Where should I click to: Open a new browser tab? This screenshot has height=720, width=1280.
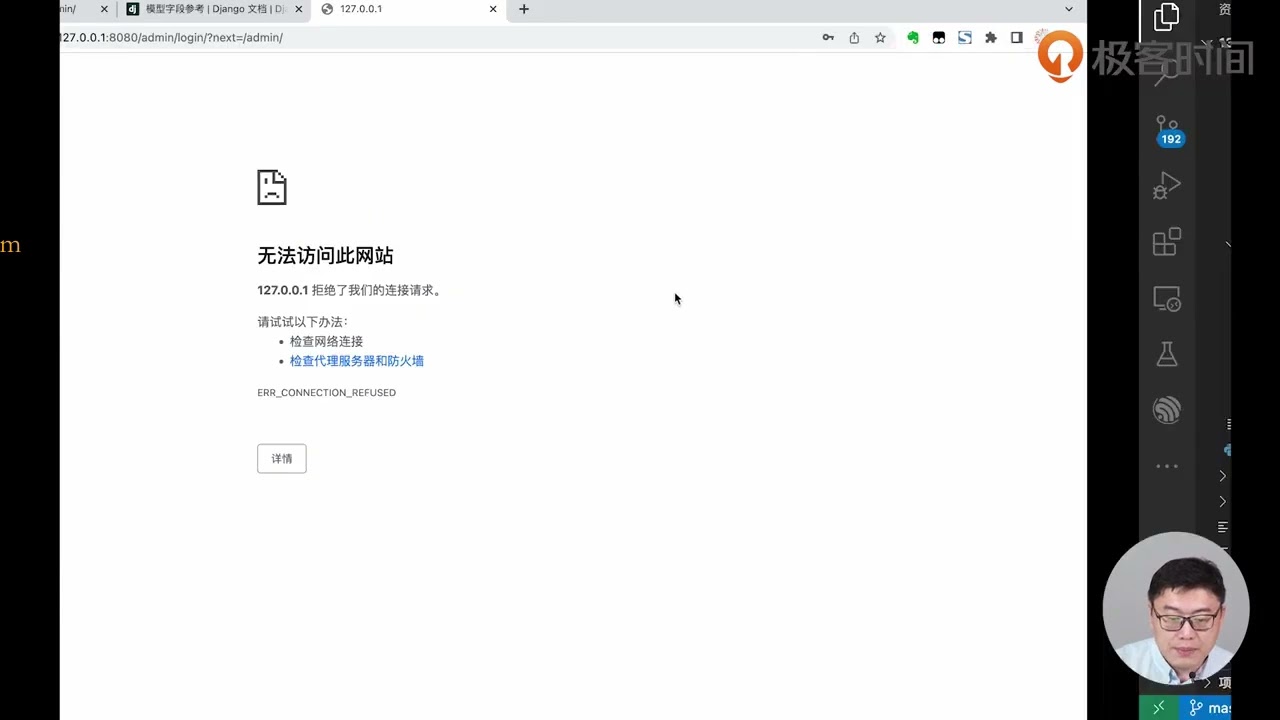(524, 9)
